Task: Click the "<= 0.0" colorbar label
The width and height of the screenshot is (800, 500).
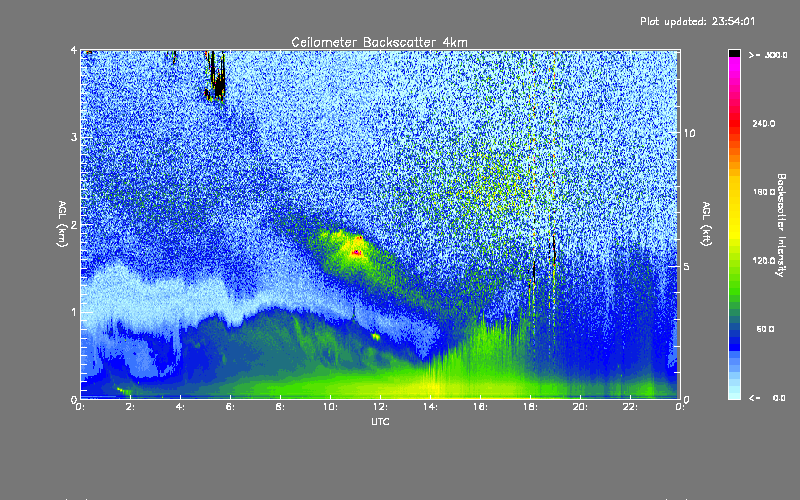Action: (x=767, y=398)
